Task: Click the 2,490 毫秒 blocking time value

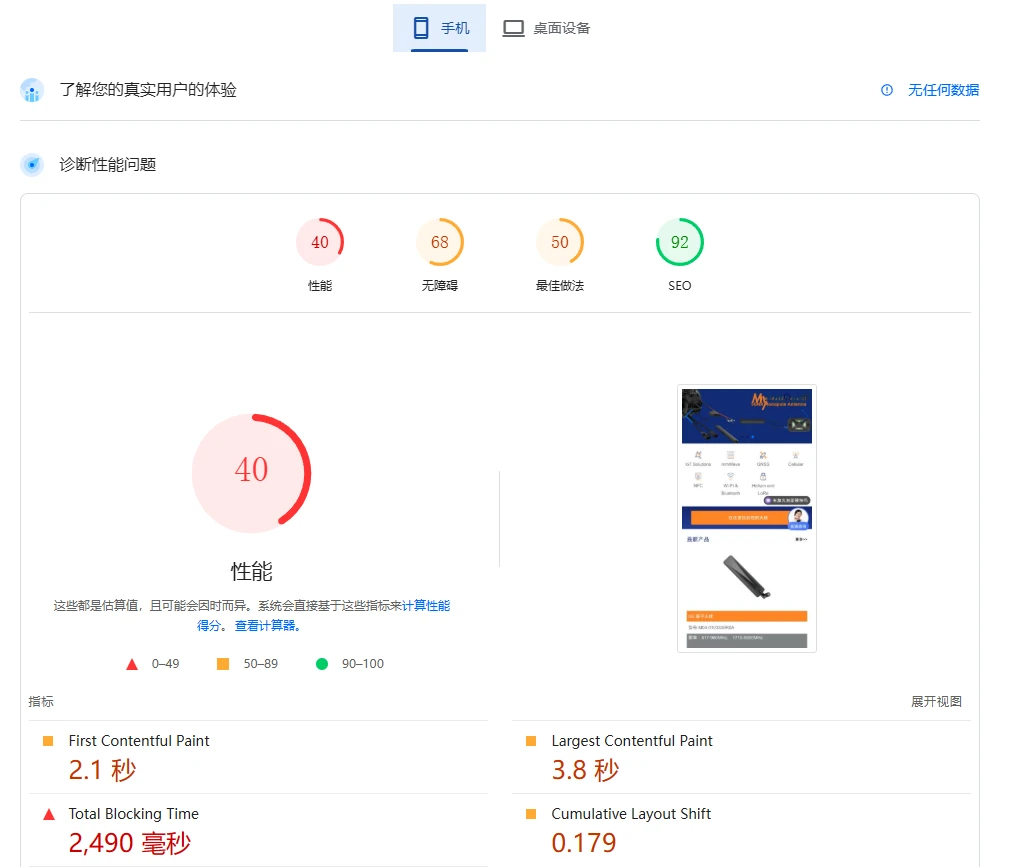Action: click(129, 843)
